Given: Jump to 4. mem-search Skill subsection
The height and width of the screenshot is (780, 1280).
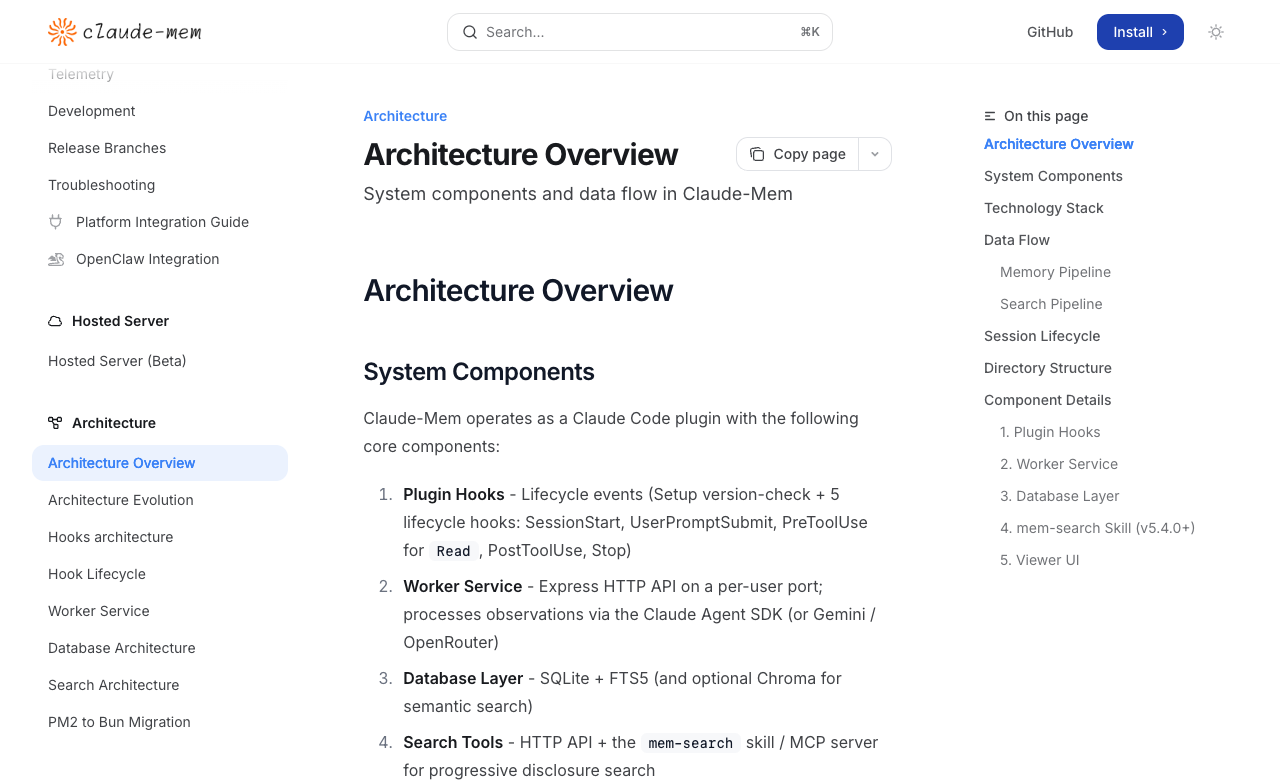Looking at the screenshot, I should pos(1098,528).
